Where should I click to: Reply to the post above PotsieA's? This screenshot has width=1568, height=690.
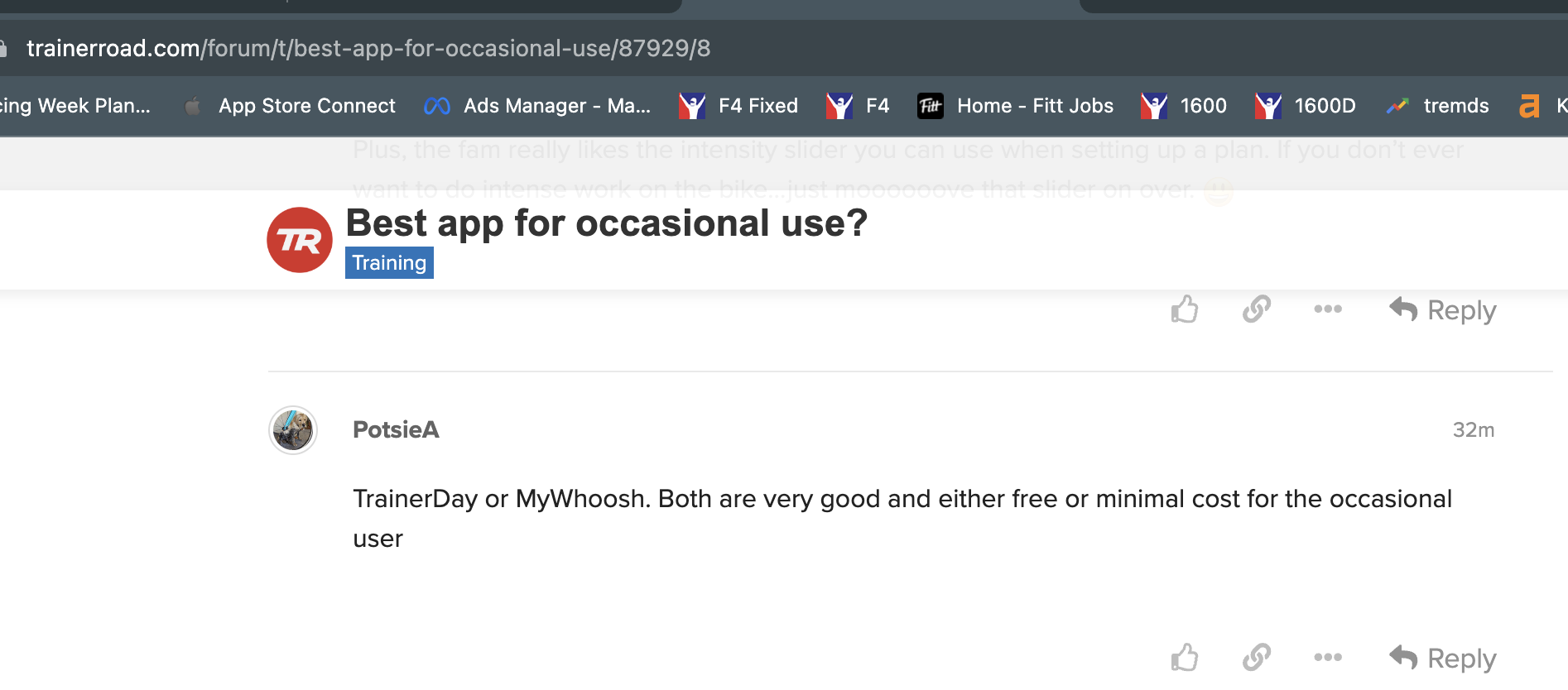pos(1442,310)
